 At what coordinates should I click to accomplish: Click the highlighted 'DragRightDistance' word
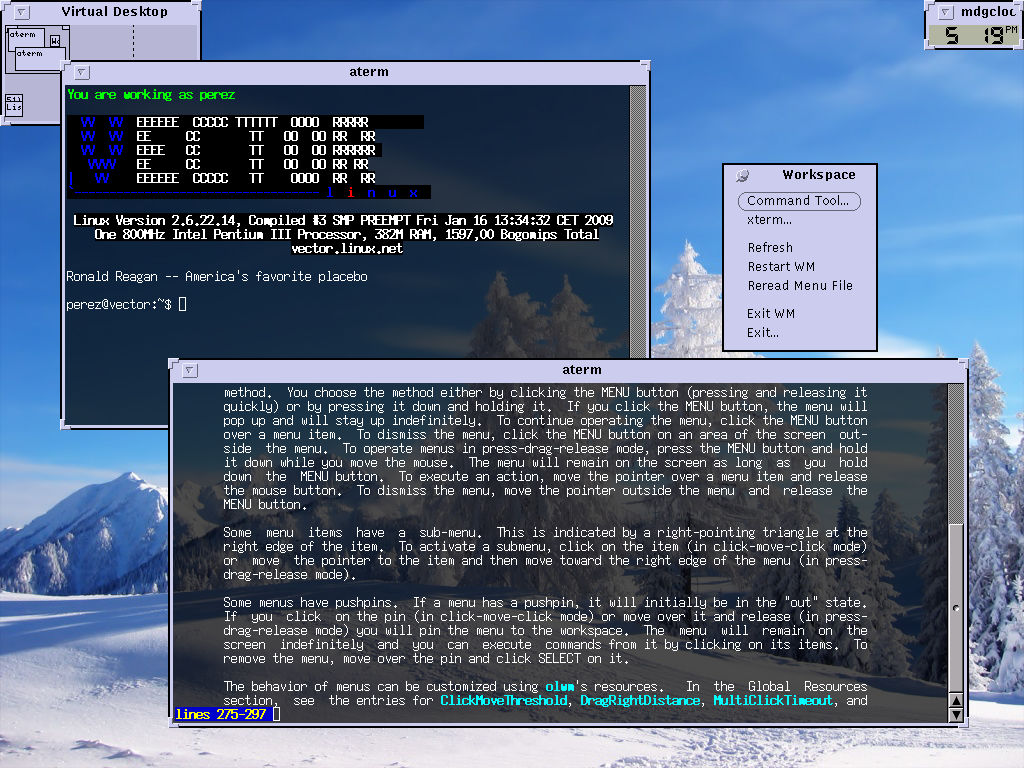pyautogui.click(x=640, y=700)
